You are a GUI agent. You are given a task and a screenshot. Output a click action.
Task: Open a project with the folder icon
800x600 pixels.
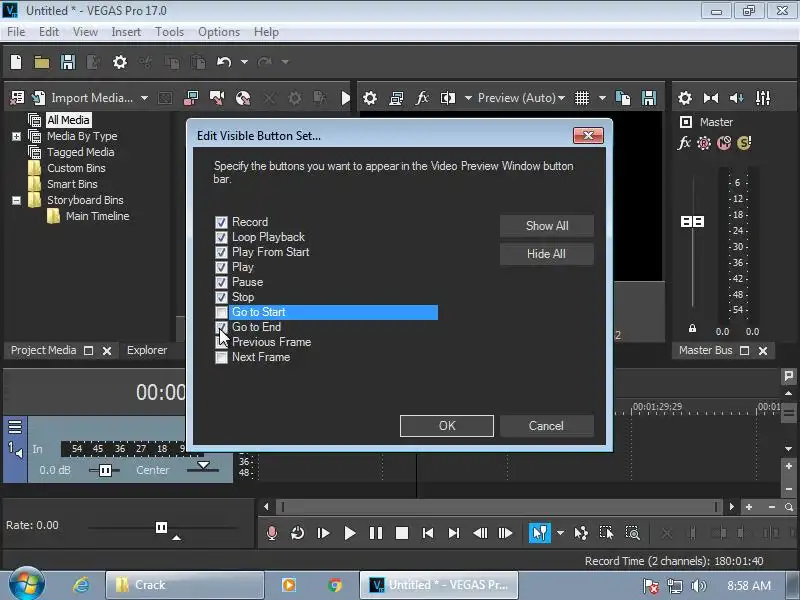pos(42,62)
